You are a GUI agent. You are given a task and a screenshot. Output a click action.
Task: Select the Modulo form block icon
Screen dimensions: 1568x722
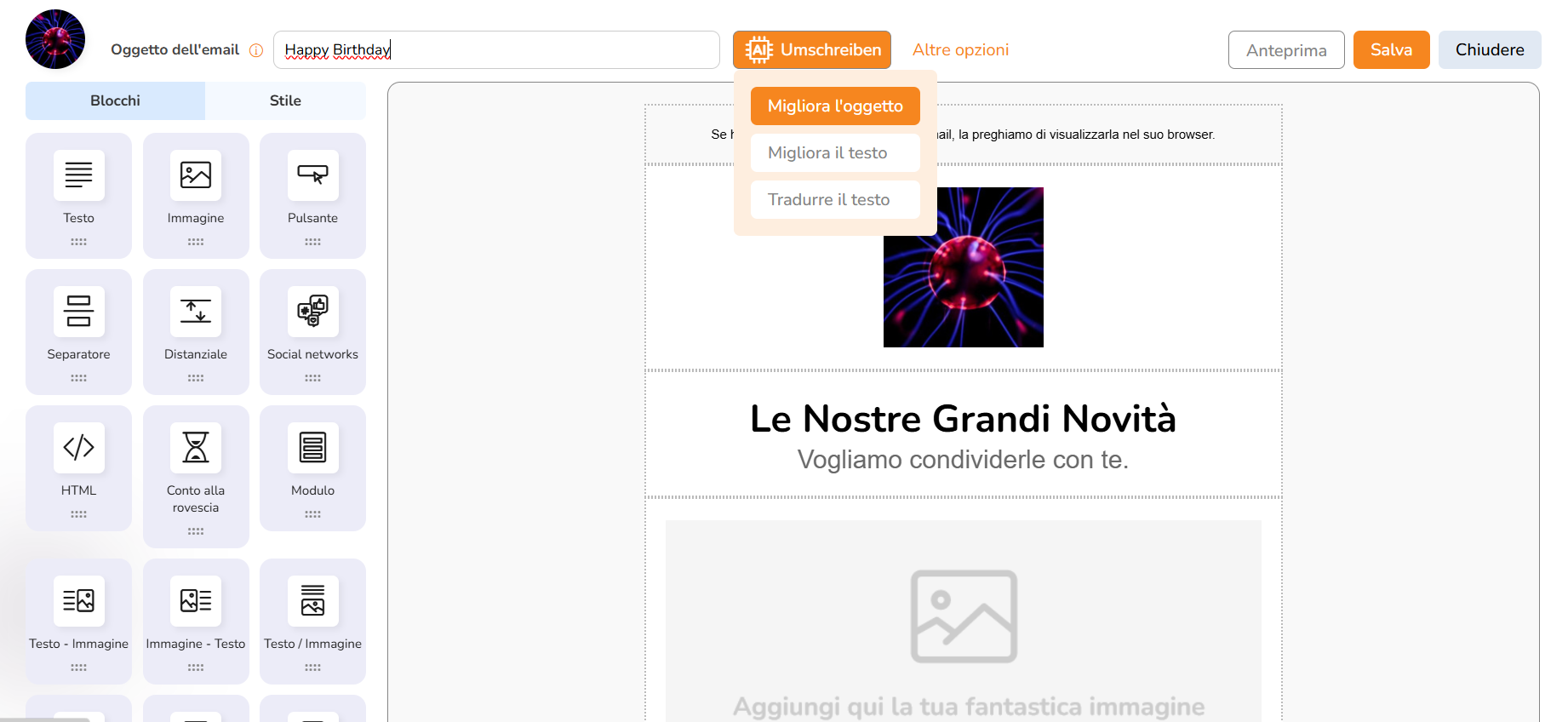click(x=312, y=448)
